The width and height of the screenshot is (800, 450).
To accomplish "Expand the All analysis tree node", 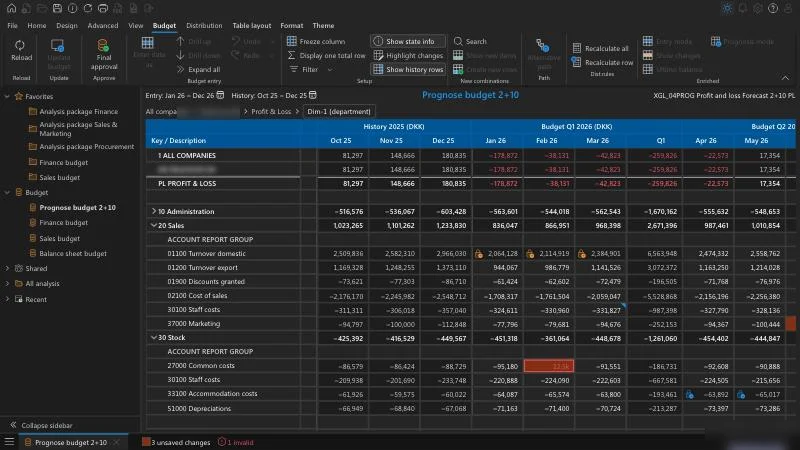I will [x=7, y=284].
